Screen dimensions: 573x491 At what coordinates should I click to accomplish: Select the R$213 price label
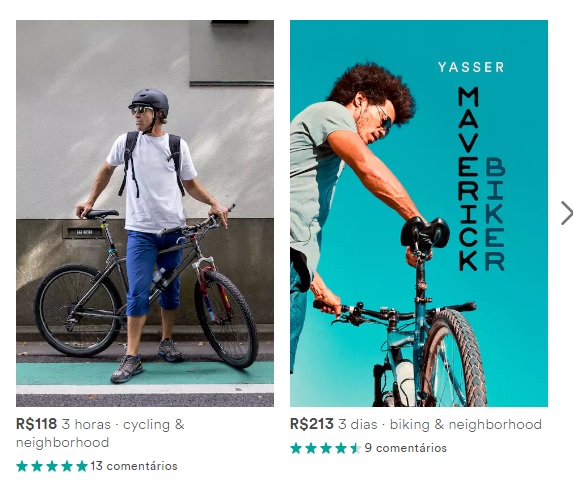312,424
